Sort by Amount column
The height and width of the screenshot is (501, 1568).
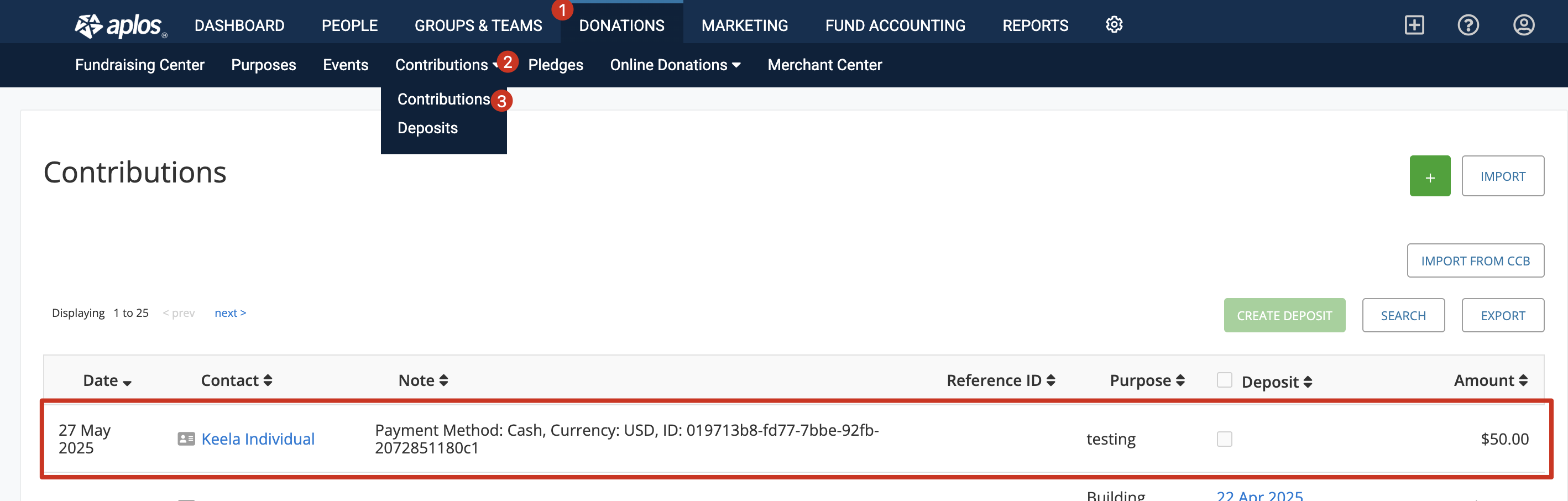coord(1490,380)
